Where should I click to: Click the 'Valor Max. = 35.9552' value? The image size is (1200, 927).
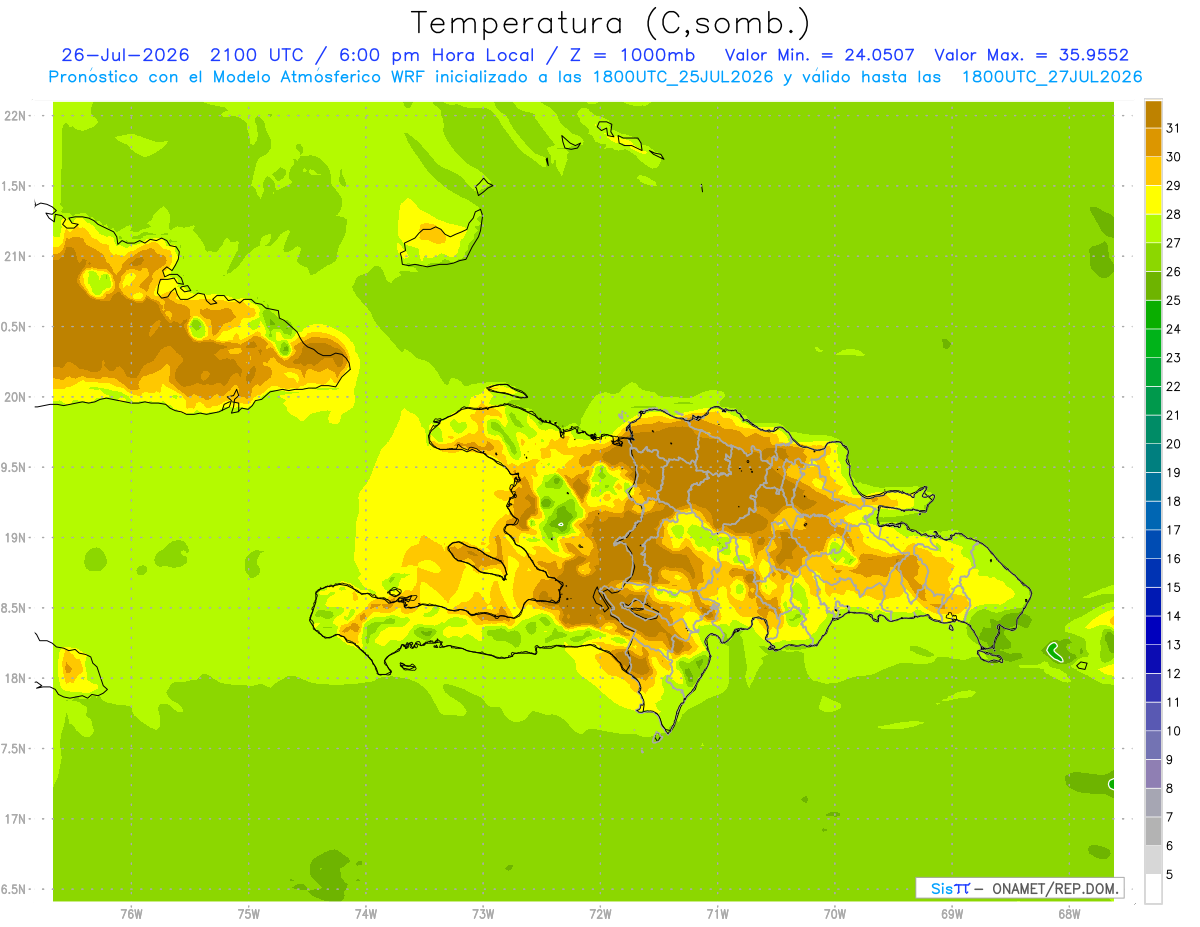1031,55
